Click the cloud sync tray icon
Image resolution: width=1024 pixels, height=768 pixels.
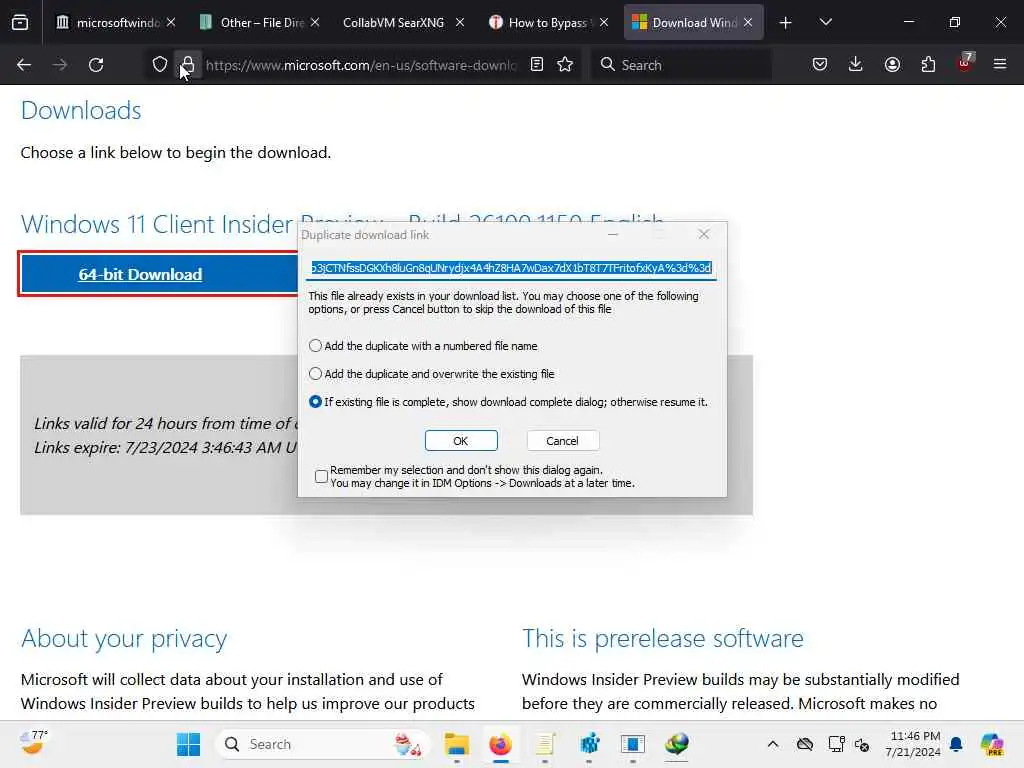point(805,744)
